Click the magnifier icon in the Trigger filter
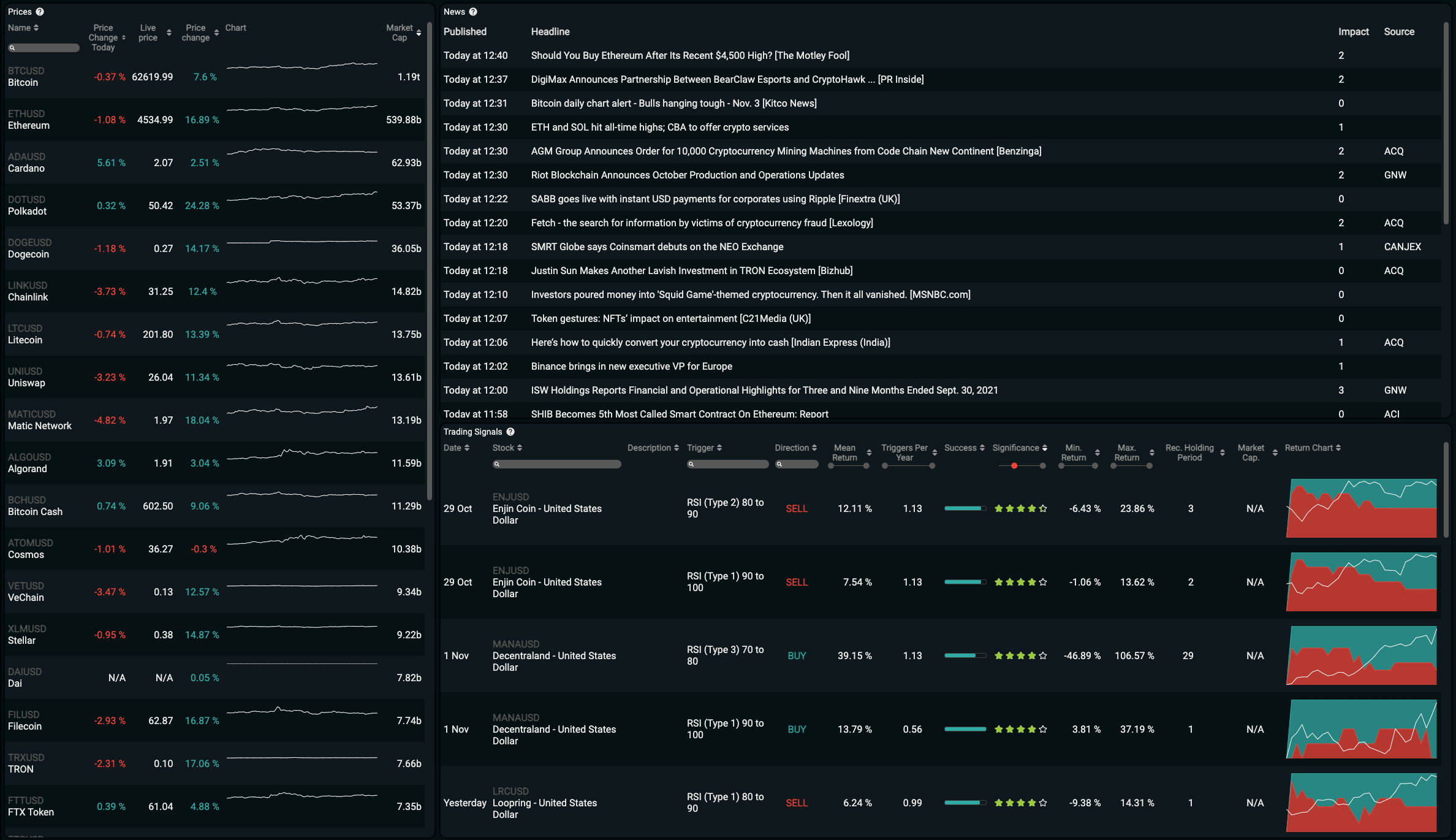Viewport: 1456px width, 840px height. point(691,464)
